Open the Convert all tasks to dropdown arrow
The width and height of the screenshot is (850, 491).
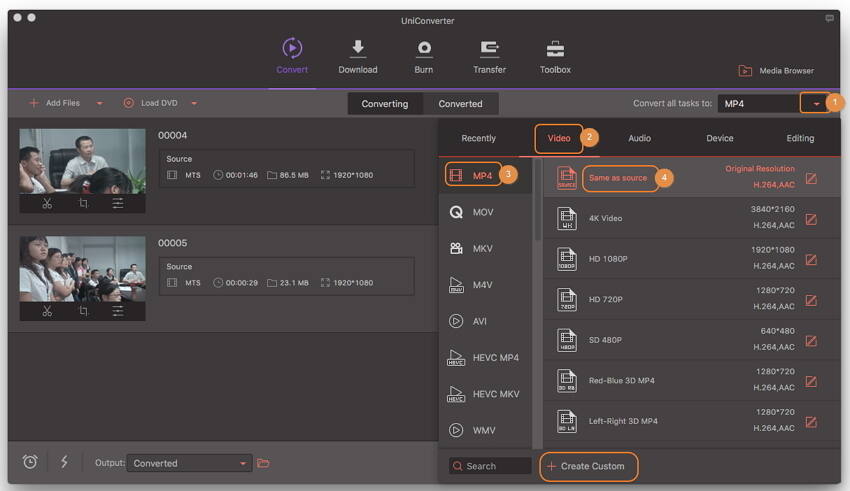click(x=815, y=104)
